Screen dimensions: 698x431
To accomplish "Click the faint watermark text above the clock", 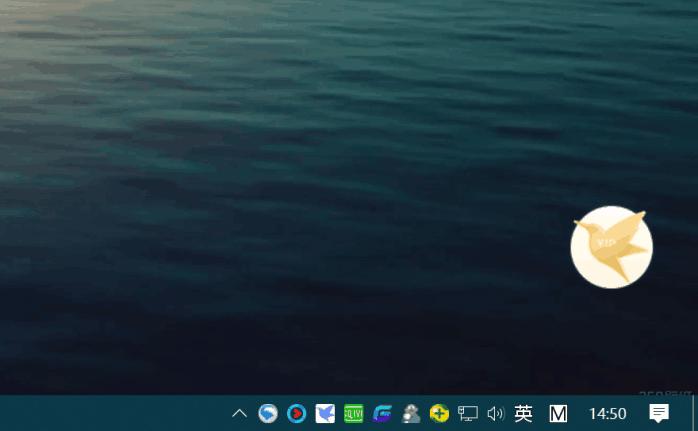I will [x=666, y=391].
